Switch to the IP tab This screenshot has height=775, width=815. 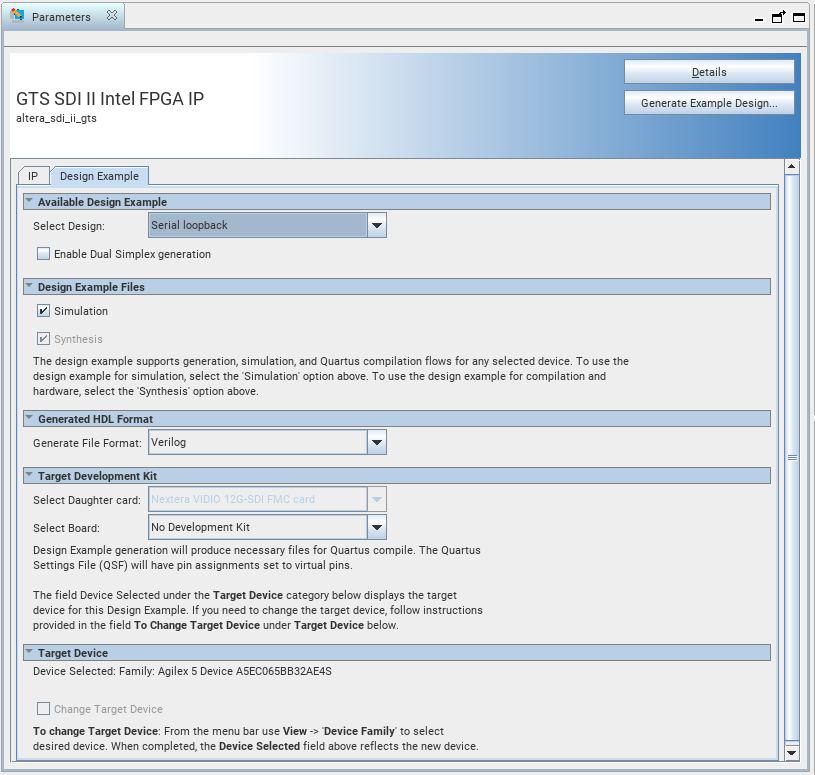(33, 176)
